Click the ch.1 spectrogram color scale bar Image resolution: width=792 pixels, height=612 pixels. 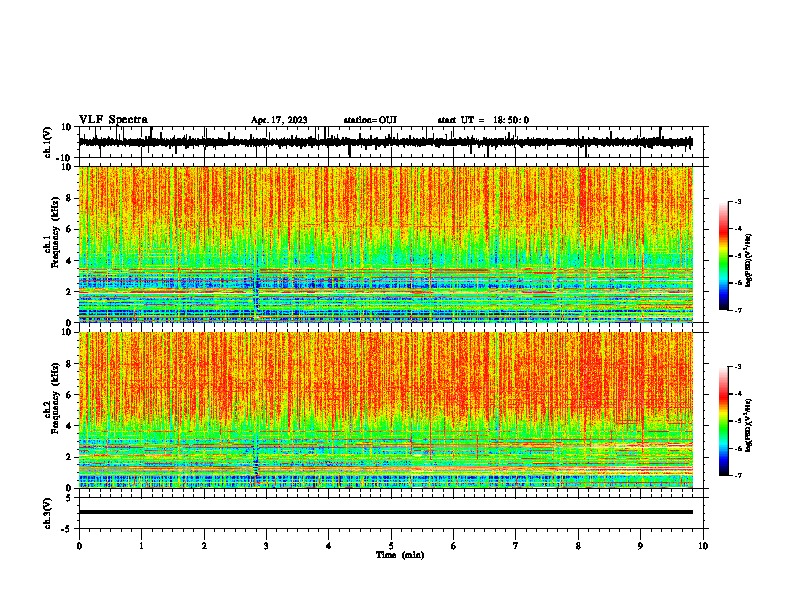[x=723, y=256]
